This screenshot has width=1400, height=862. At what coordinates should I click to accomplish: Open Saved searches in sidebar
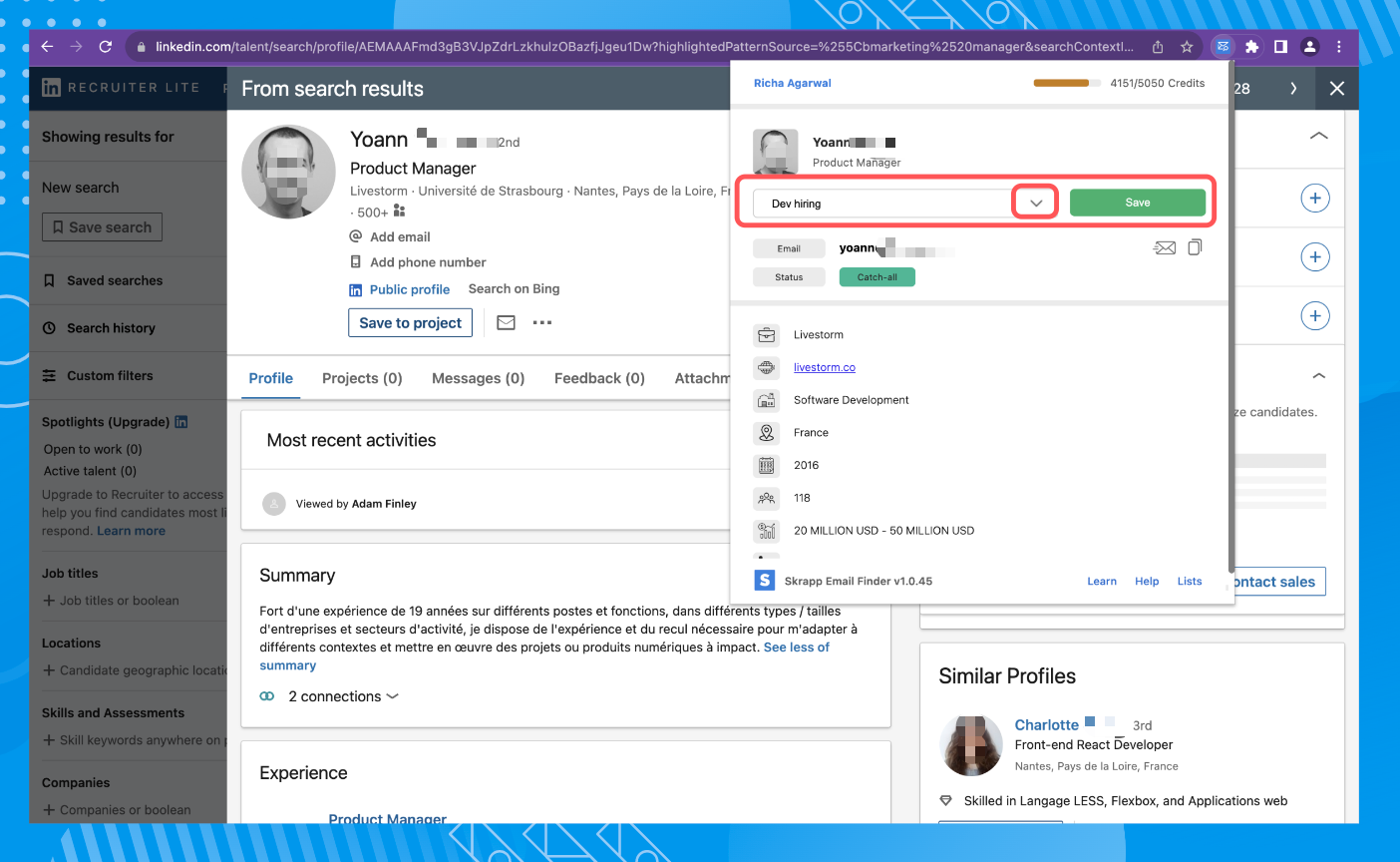(x=103, y=280)
